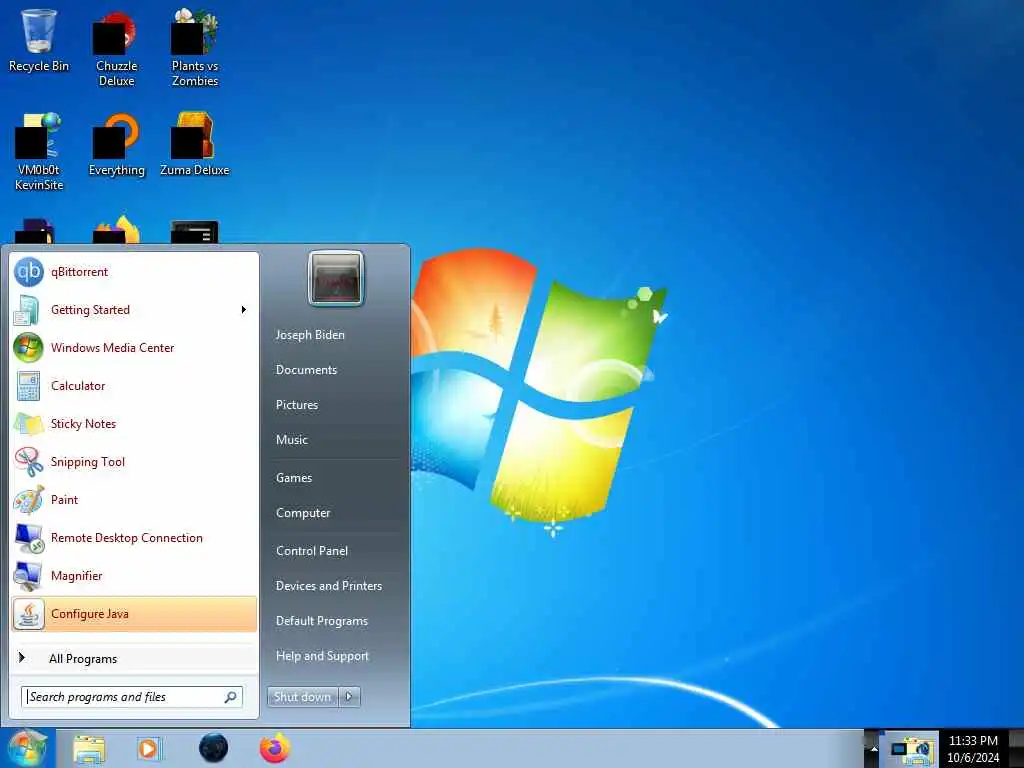Screen dimensions: 1024x768
Task: Click the Getting Started icon
Action: pos(27,310)
